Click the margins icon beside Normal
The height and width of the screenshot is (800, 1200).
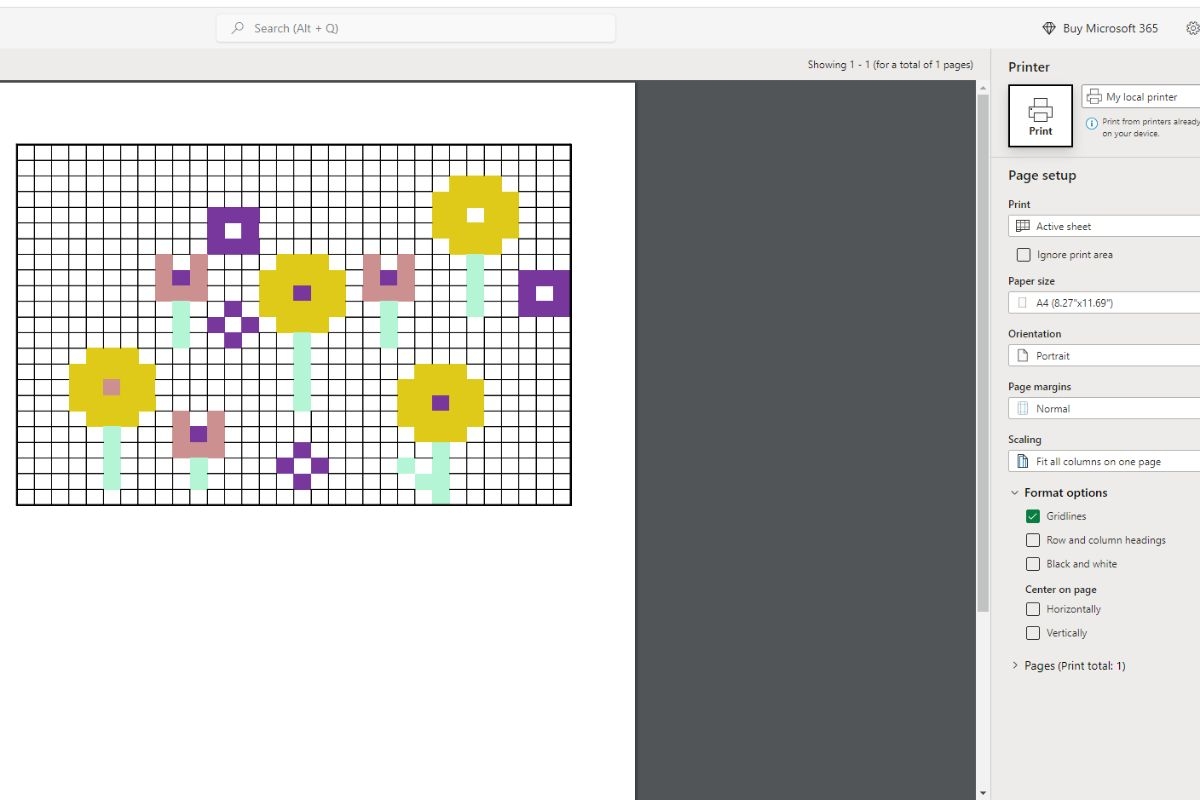[1021, 408]
